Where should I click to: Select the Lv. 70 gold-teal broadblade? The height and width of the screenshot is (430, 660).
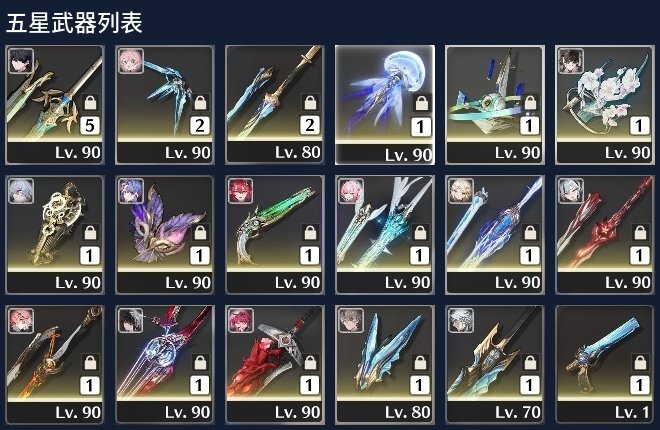(495, 364)
